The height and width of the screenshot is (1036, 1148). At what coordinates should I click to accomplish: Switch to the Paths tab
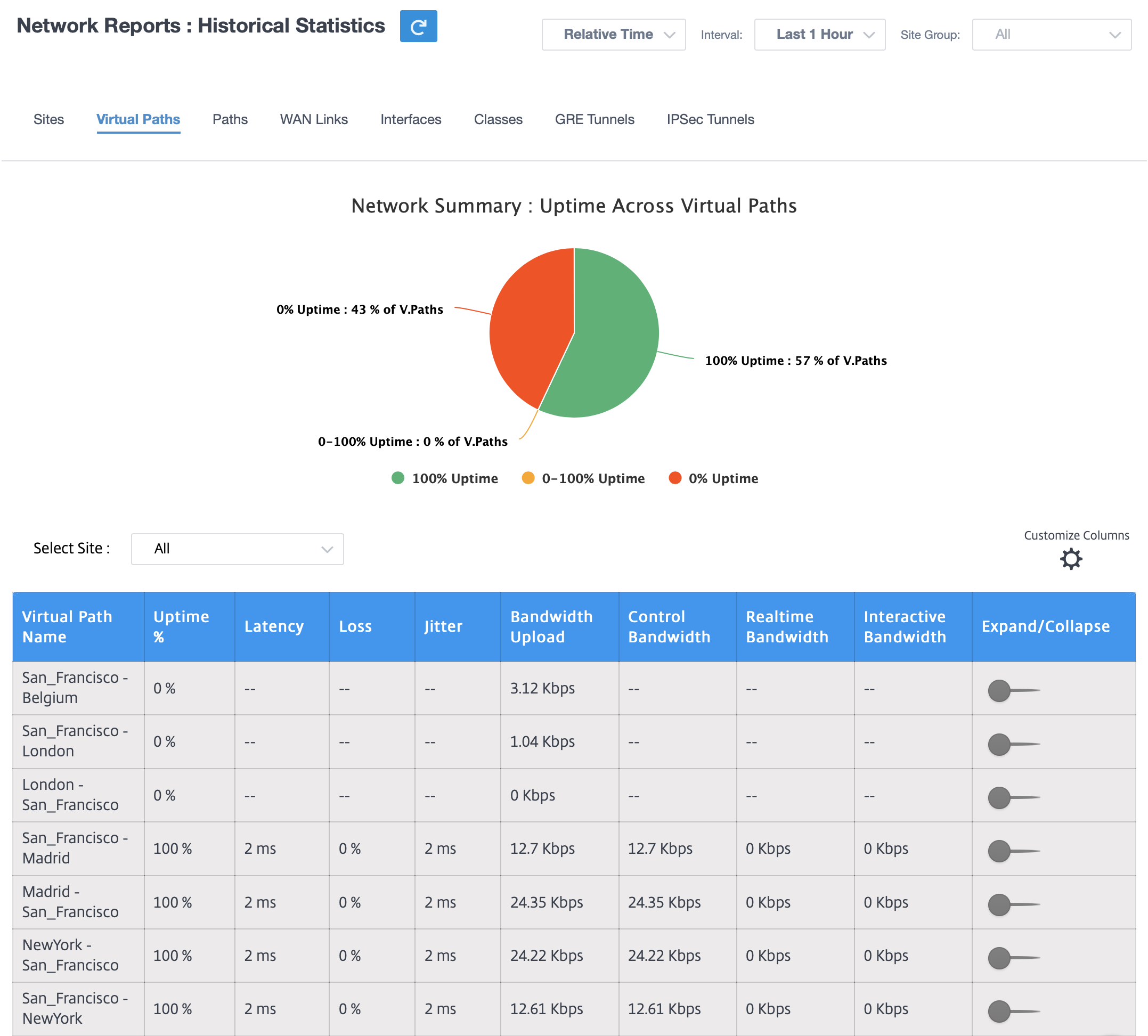(230, 119)
